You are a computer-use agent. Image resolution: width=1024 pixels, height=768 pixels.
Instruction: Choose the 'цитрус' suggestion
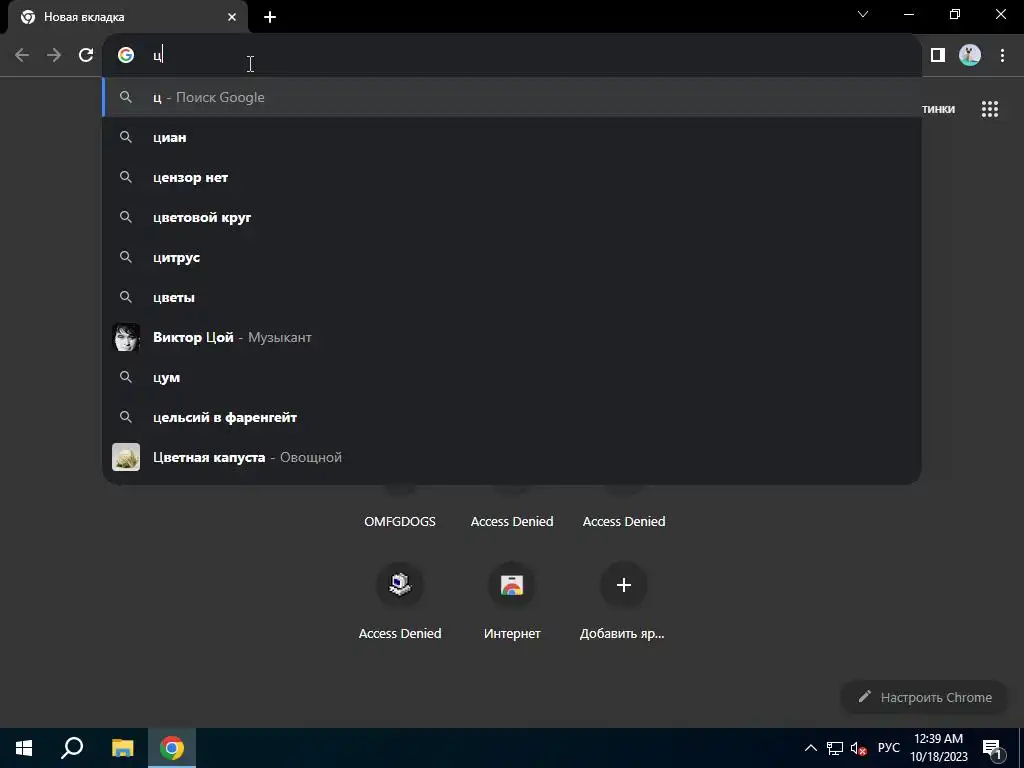512,257
